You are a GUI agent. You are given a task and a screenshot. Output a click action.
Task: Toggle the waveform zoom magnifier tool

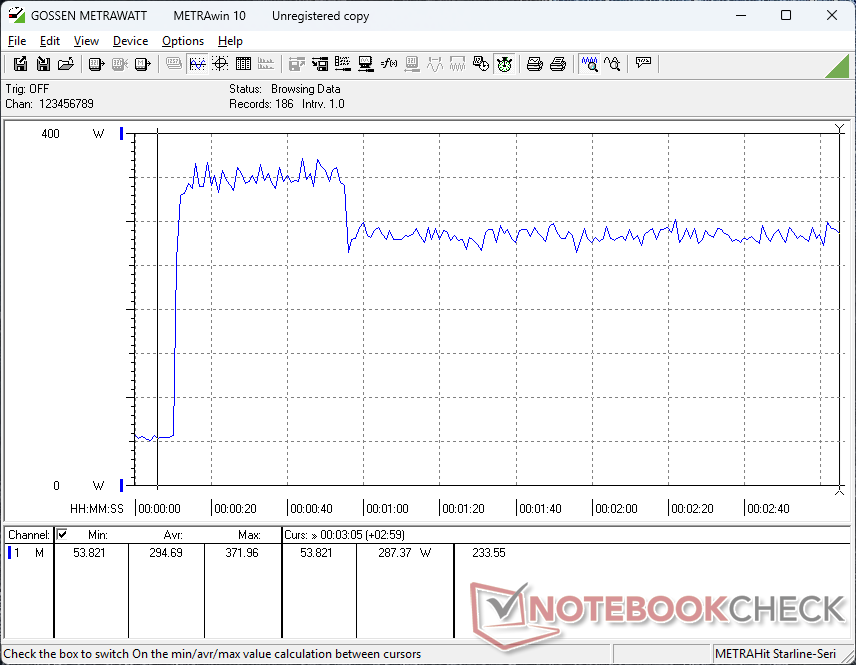(x=590, y=64)
